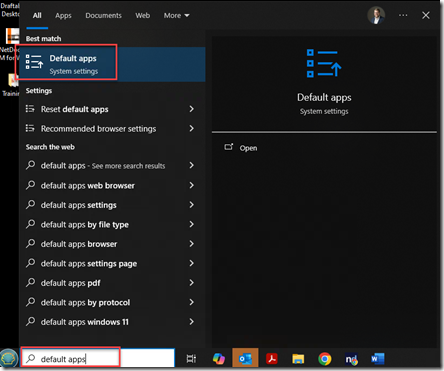Switch to the Apps tab
Screen dimensions: 444x371
63,16
